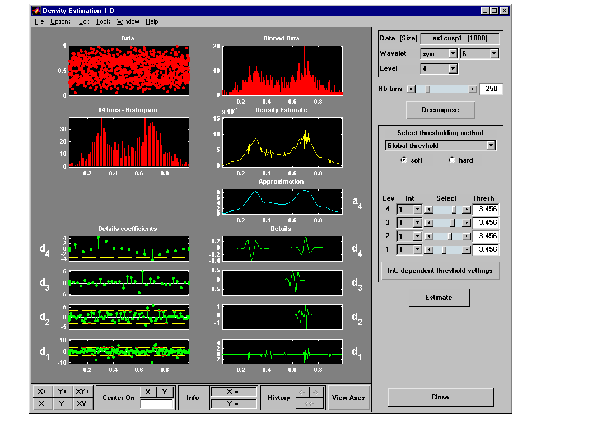Viewport: 600px width, 423px height.
Task: Toggle Center On Y button
Action: point(166,390)
